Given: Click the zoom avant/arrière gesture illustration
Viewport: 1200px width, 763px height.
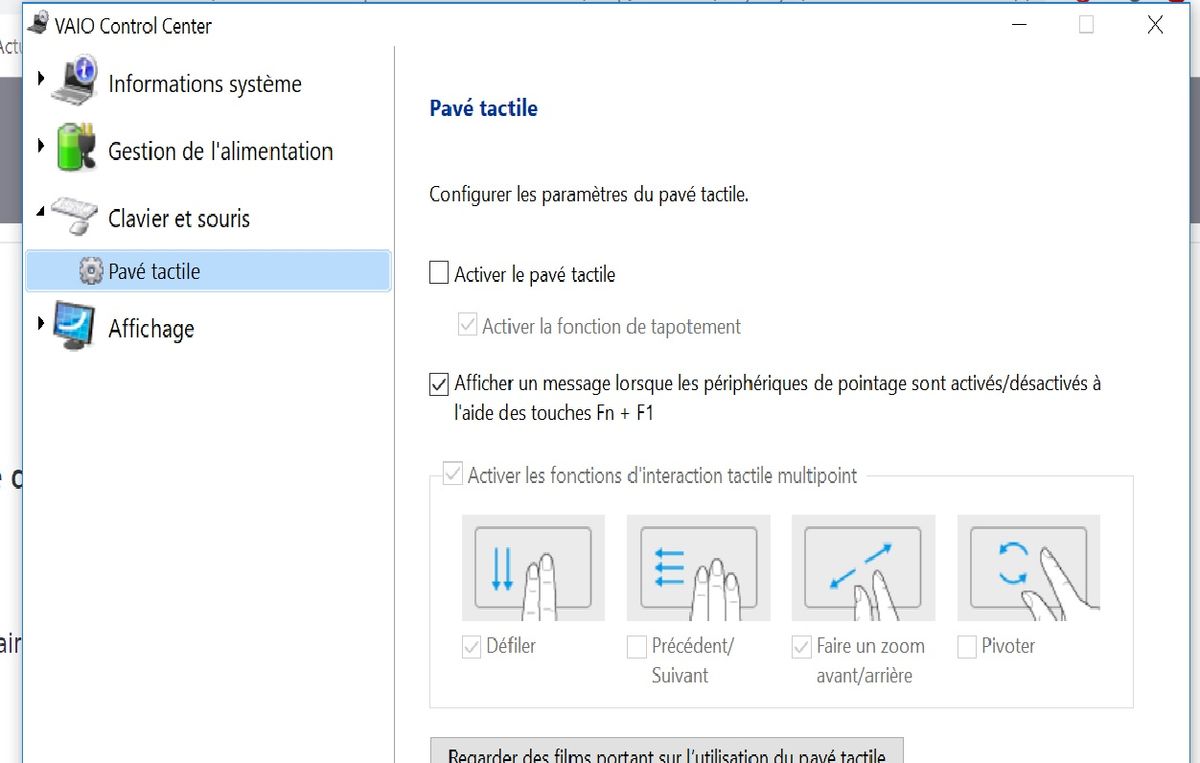Looking at the screenshot, I should [862, 567].
